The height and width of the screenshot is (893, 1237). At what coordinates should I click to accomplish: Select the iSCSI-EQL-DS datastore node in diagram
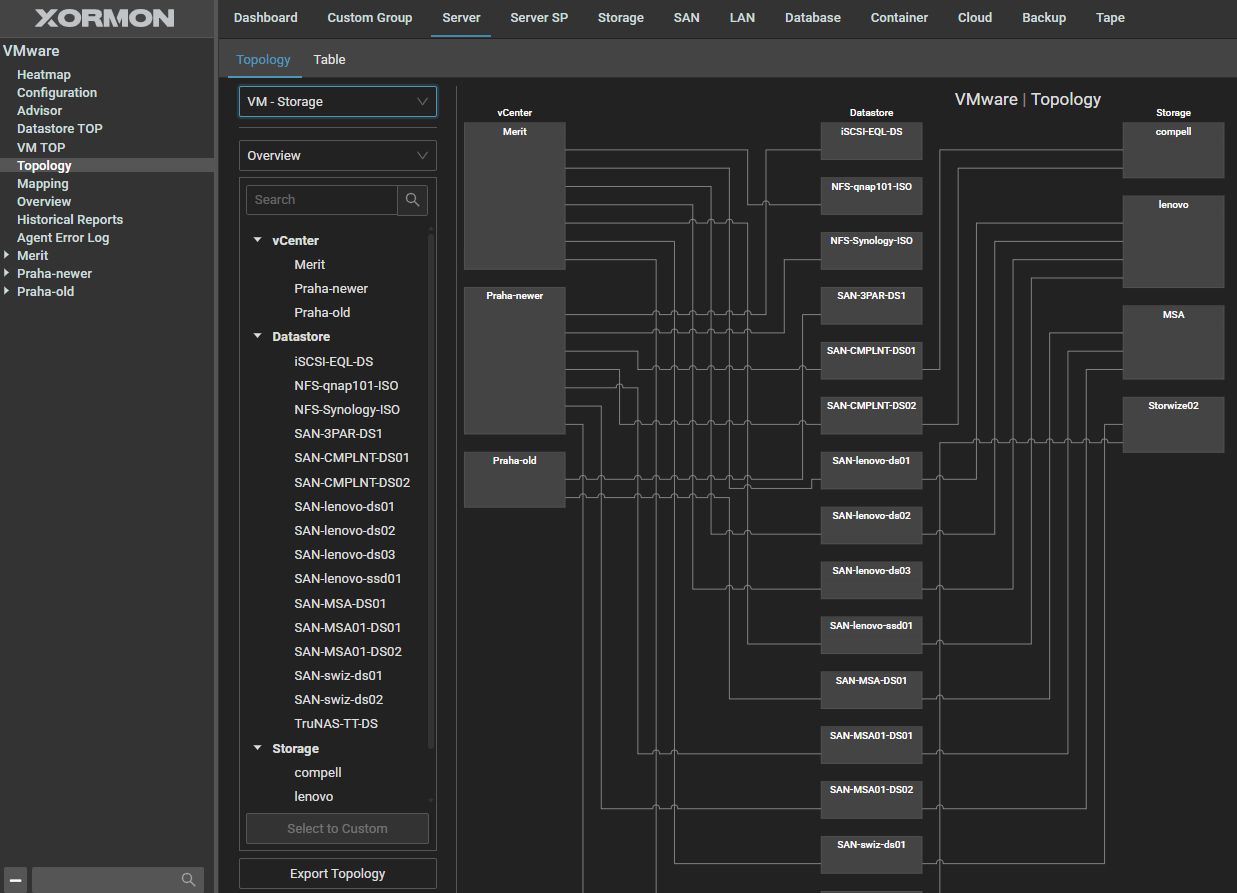click(871, 141)
